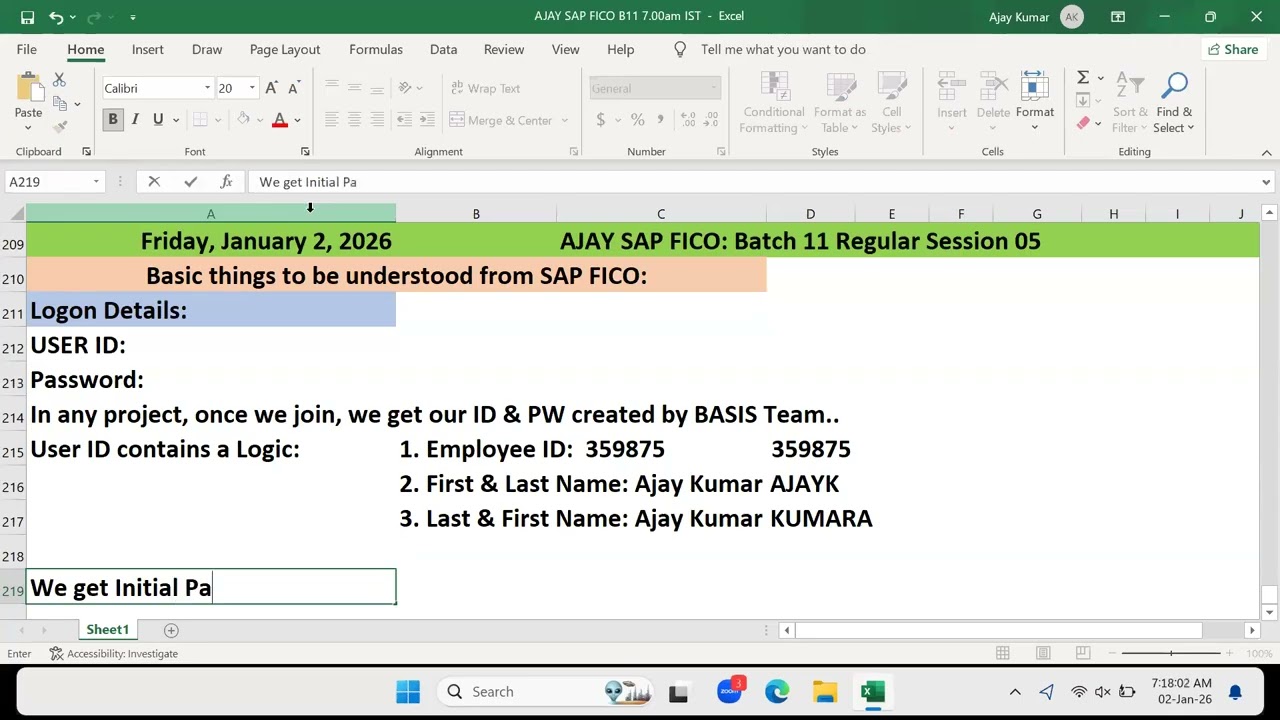Click the Password: cell
The width and height of the screenshot is (1280, 720).
[211, 379]
